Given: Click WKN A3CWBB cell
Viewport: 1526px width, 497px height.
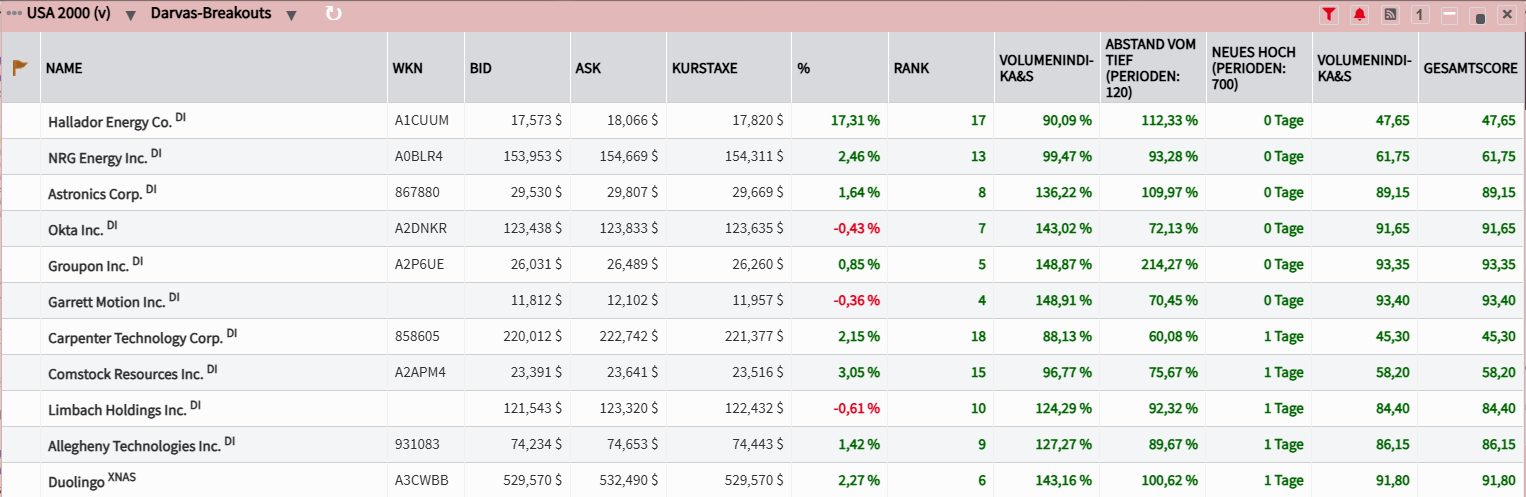Looking at the screenshot, I should (421, 481).
